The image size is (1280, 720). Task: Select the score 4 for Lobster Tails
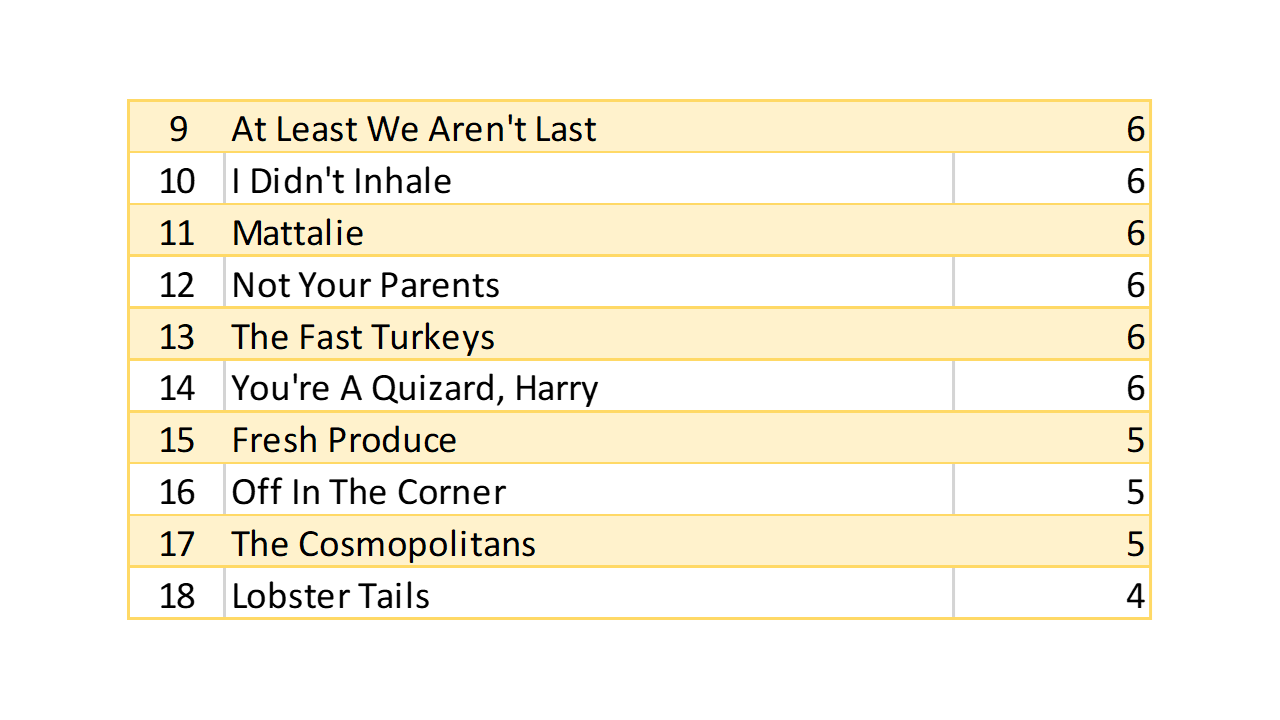pyautogui.click(x=1134, y=596)
